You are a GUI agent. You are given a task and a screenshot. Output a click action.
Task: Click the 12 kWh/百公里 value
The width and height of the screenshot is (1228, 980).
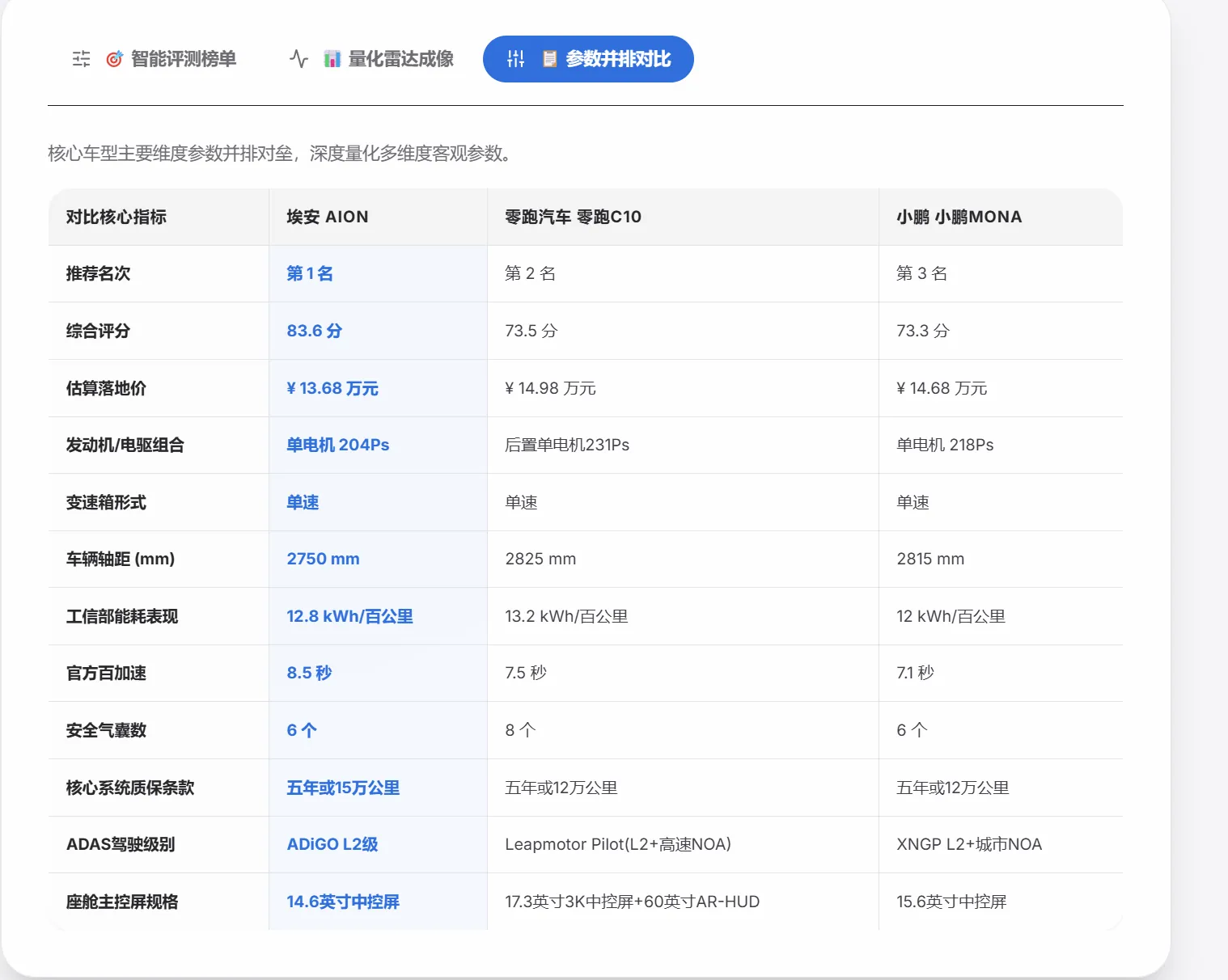click(951, 616)
